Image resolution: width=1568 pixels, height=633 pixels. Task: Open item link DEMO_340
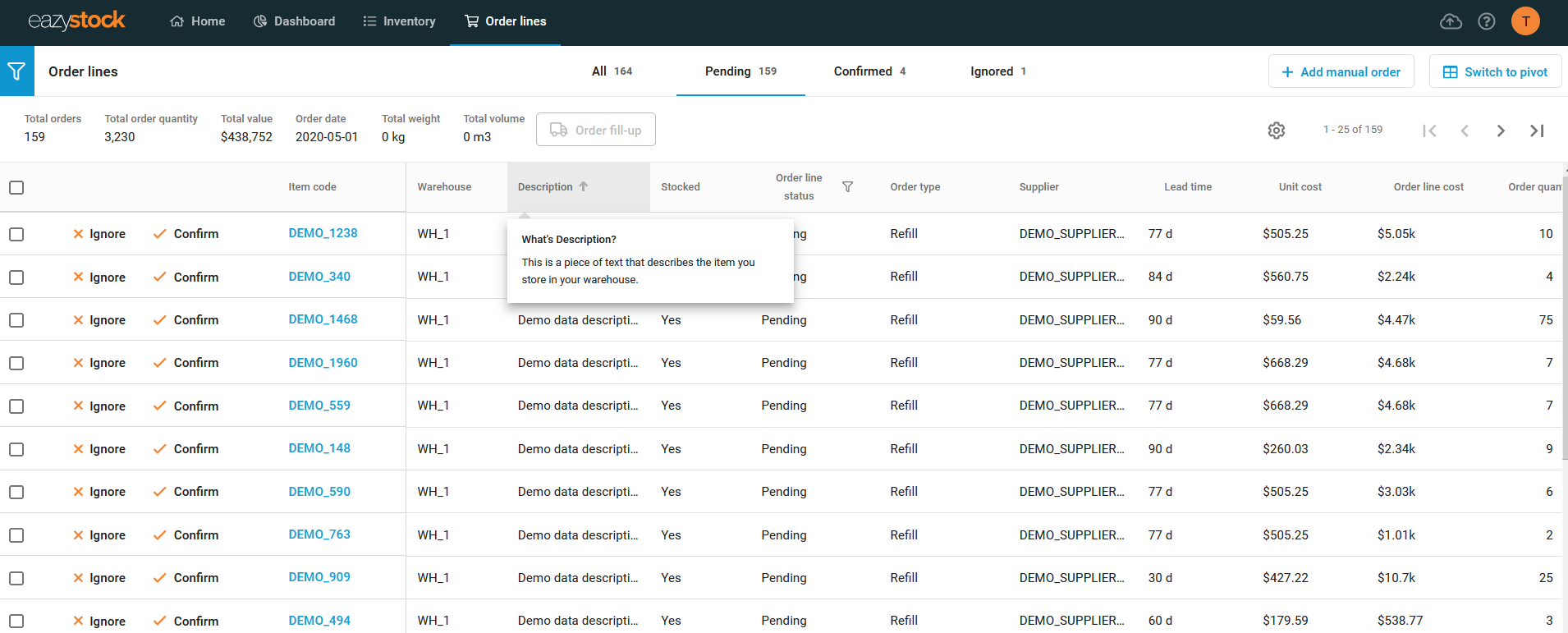[319, 277]
